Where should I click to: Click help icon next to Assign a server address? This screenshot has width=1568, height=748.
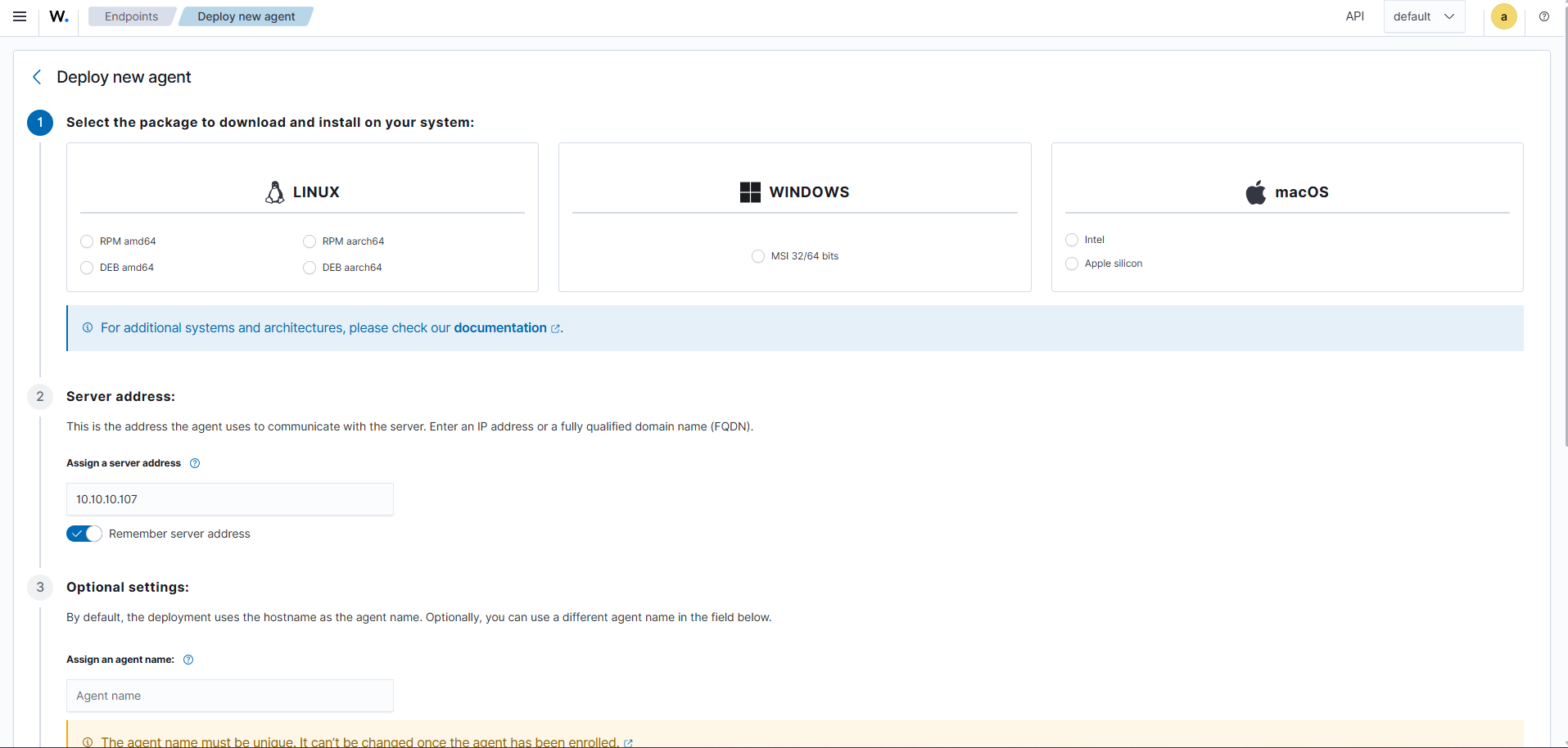coord(195,463)
